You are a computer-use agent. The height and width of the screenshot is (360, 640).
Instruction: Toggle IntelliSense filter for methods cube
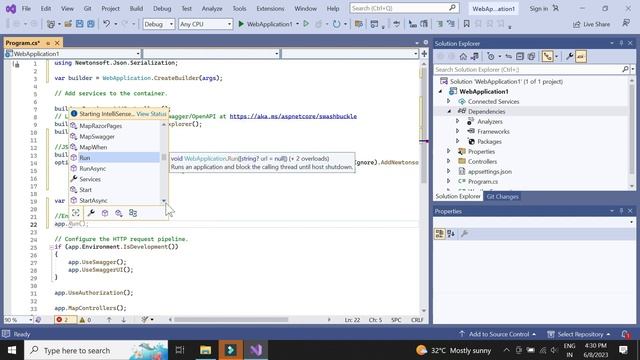point(105,213)
